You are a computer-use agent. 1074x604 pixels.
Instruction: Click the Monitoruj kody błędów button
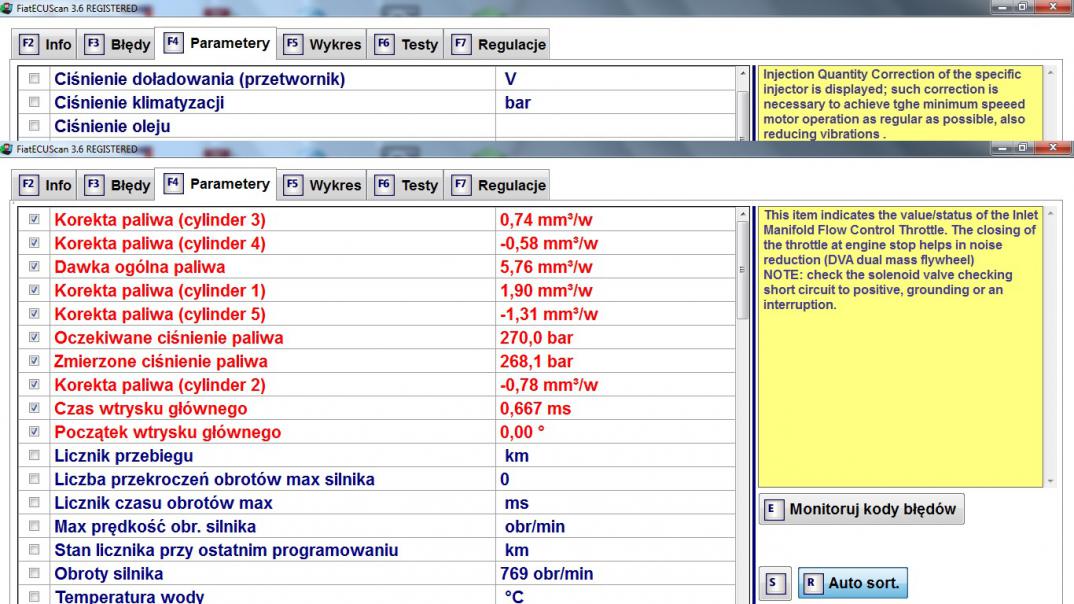click(862, 509)
